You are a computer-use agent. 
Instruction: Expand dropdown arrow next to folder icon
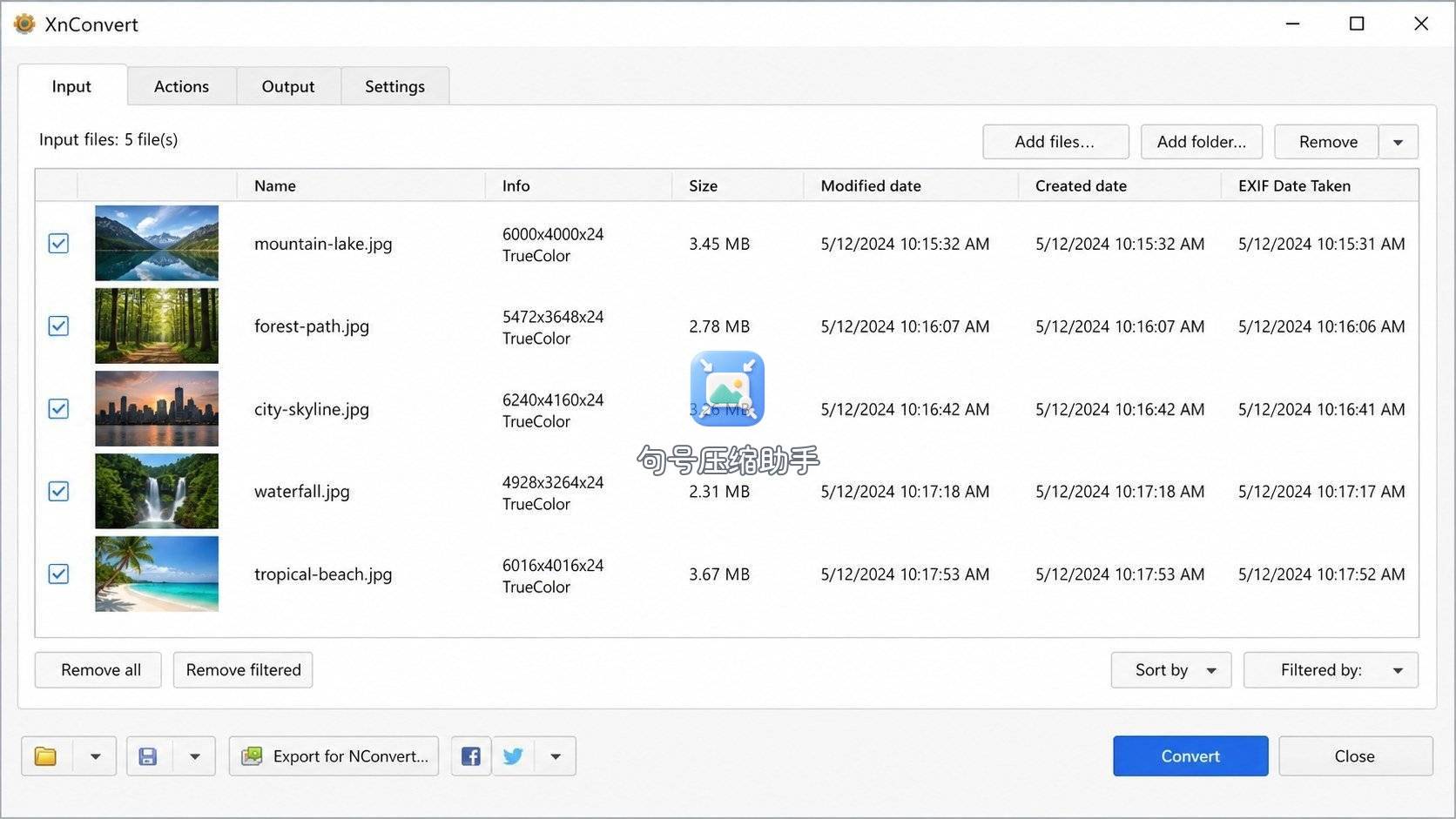(96, 756)
